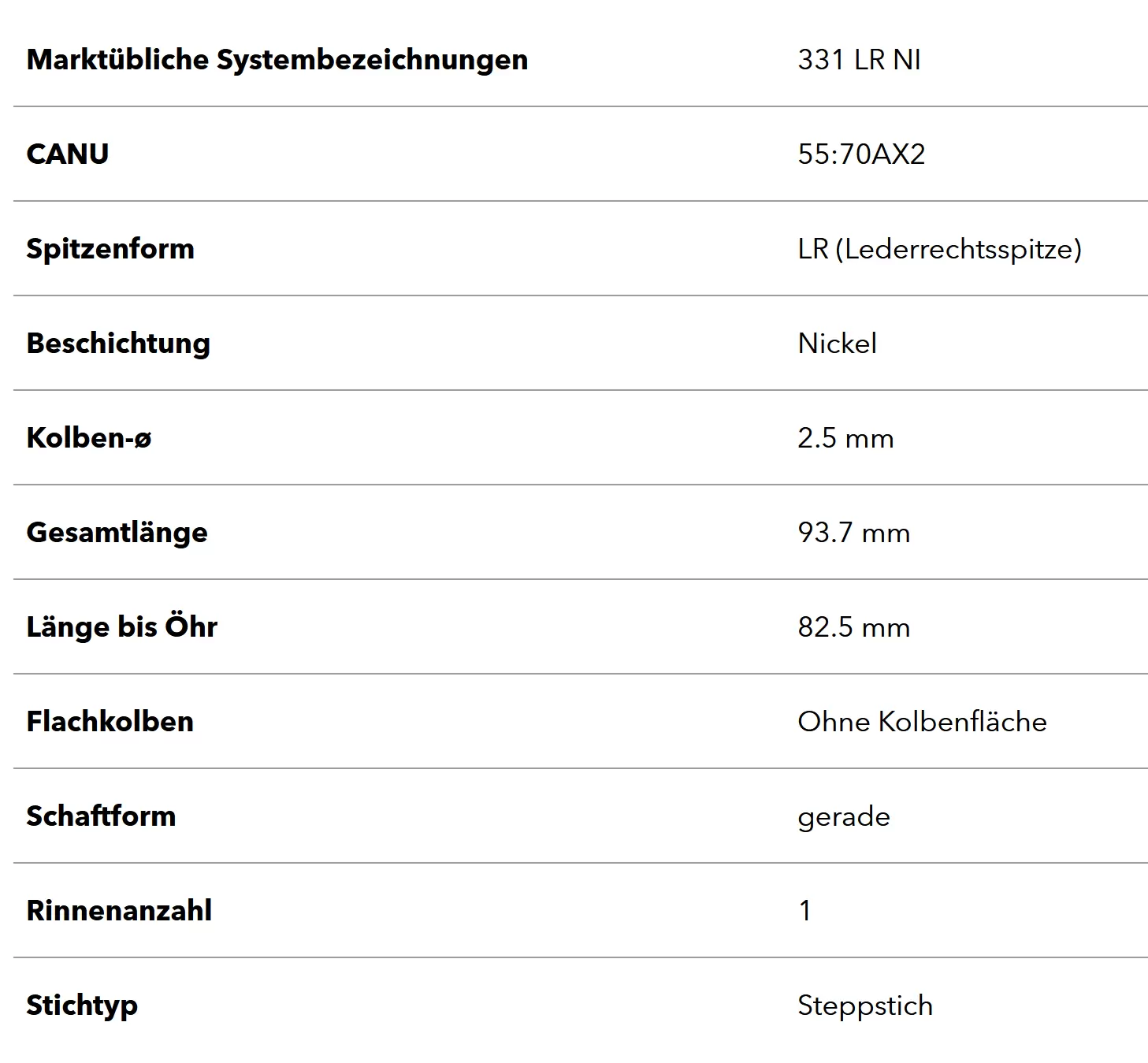The image size is (1148, 1063).
Task: Click the Länge bis Öhr label
Action: [x=122, y=627]
